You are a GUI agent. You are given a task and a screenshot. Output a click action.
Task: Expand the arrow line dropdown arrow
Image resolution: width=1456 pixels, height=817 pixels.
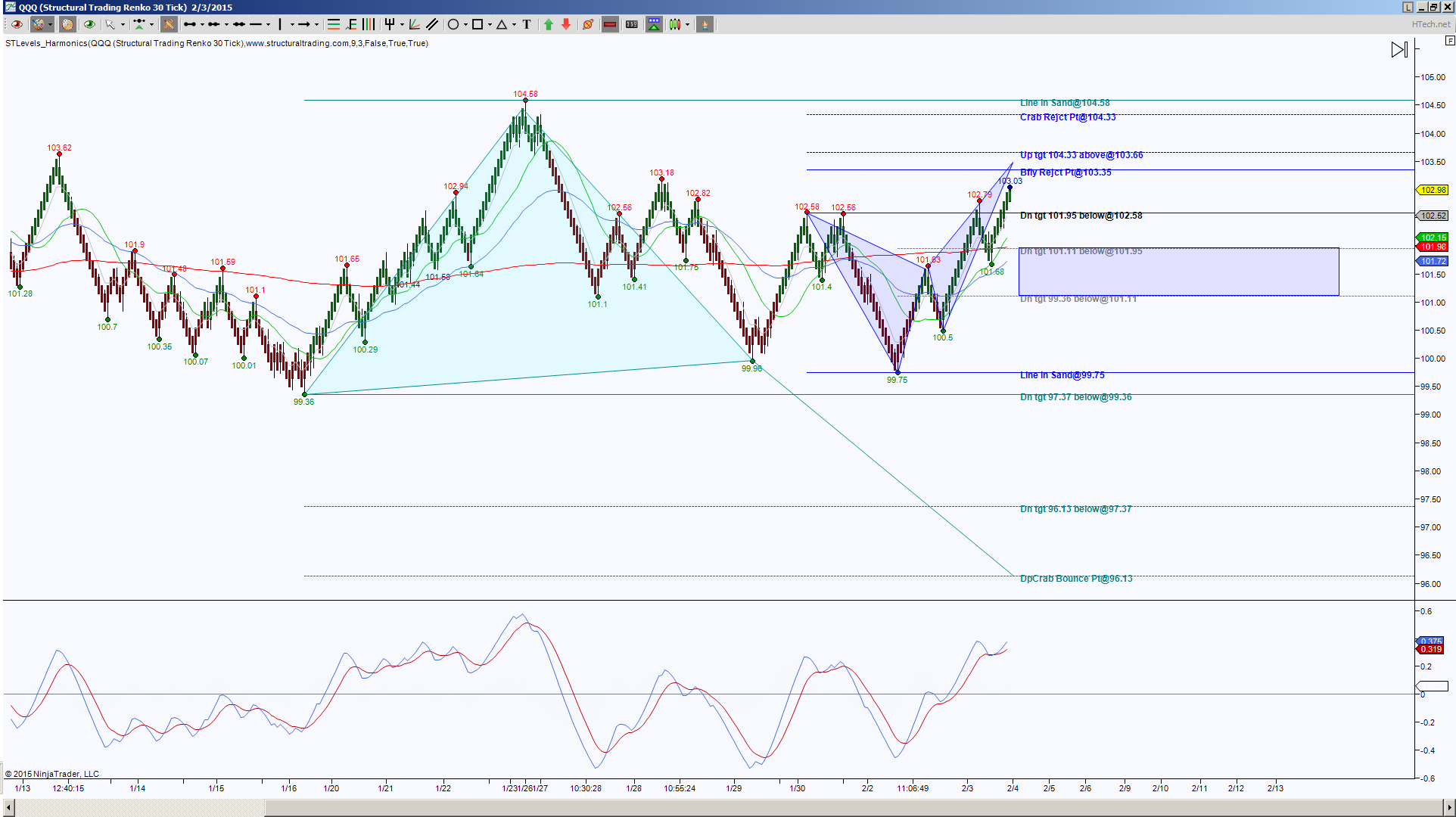coord(316,24)
